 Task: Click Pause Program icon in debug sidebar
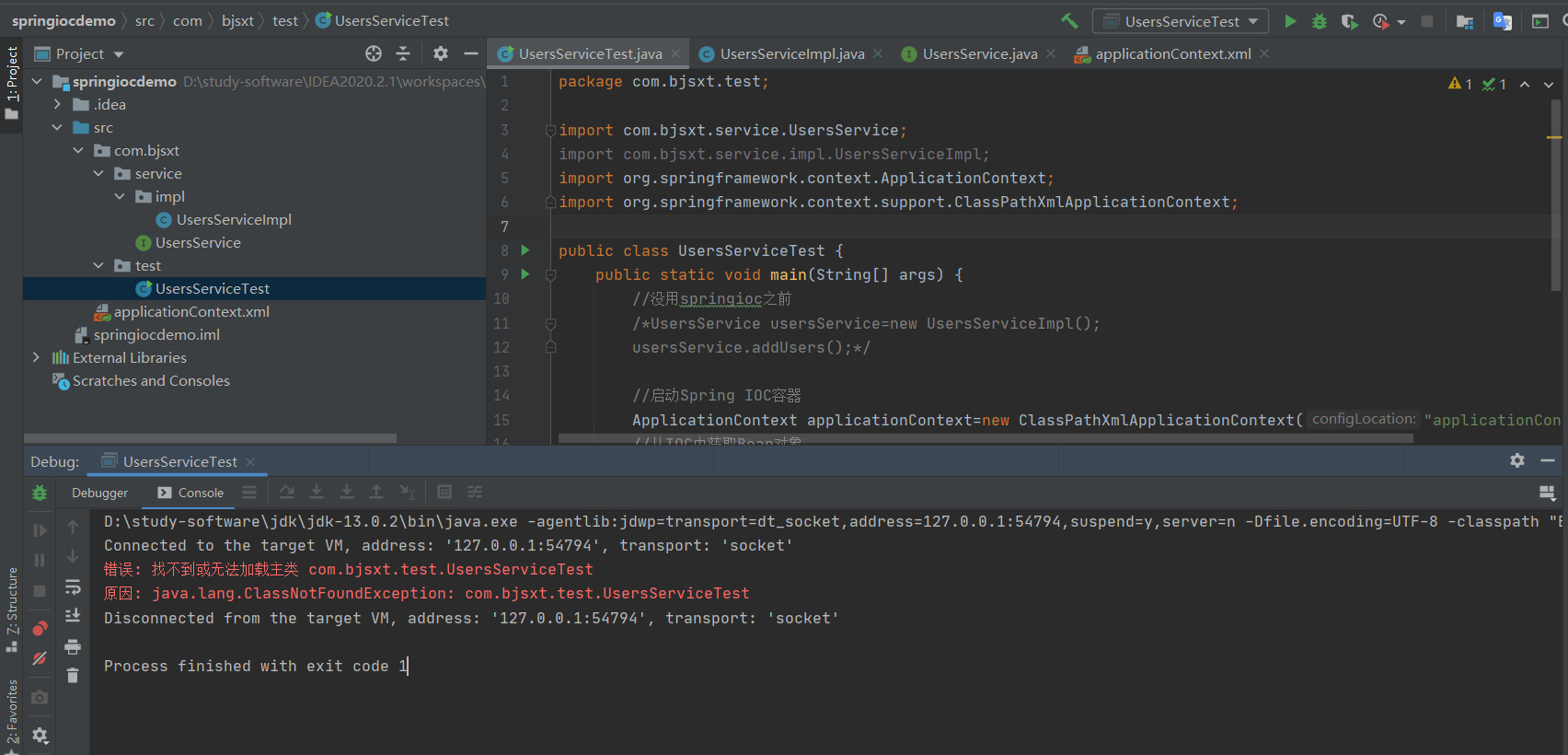[x=40, y=560]
